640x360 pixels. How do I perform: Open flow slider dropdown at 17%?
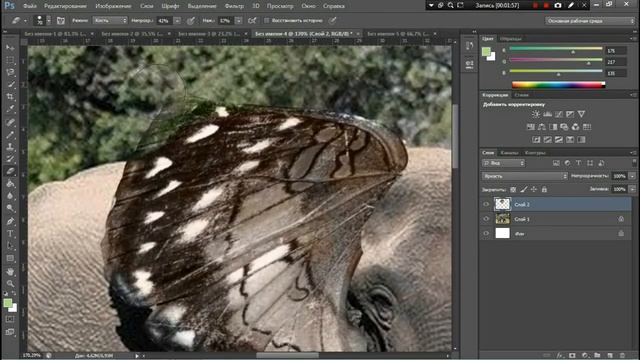point(238,20)
